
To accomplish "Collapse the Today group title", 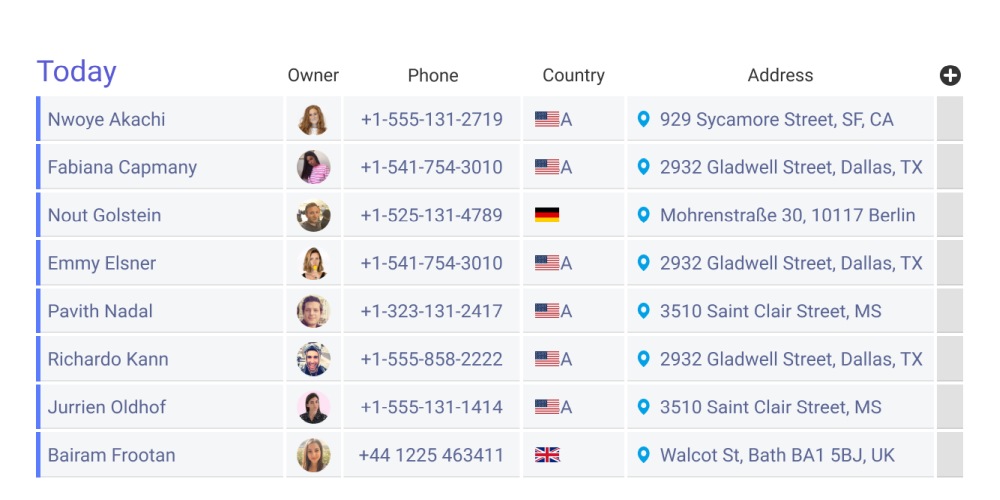I will [x=77, y=72].
